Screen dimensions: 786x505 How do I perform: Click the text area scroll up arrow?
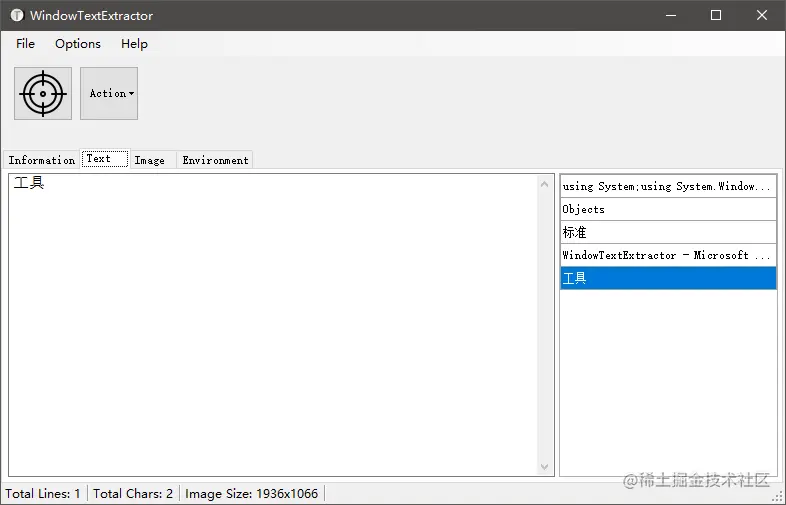[545, 184]
